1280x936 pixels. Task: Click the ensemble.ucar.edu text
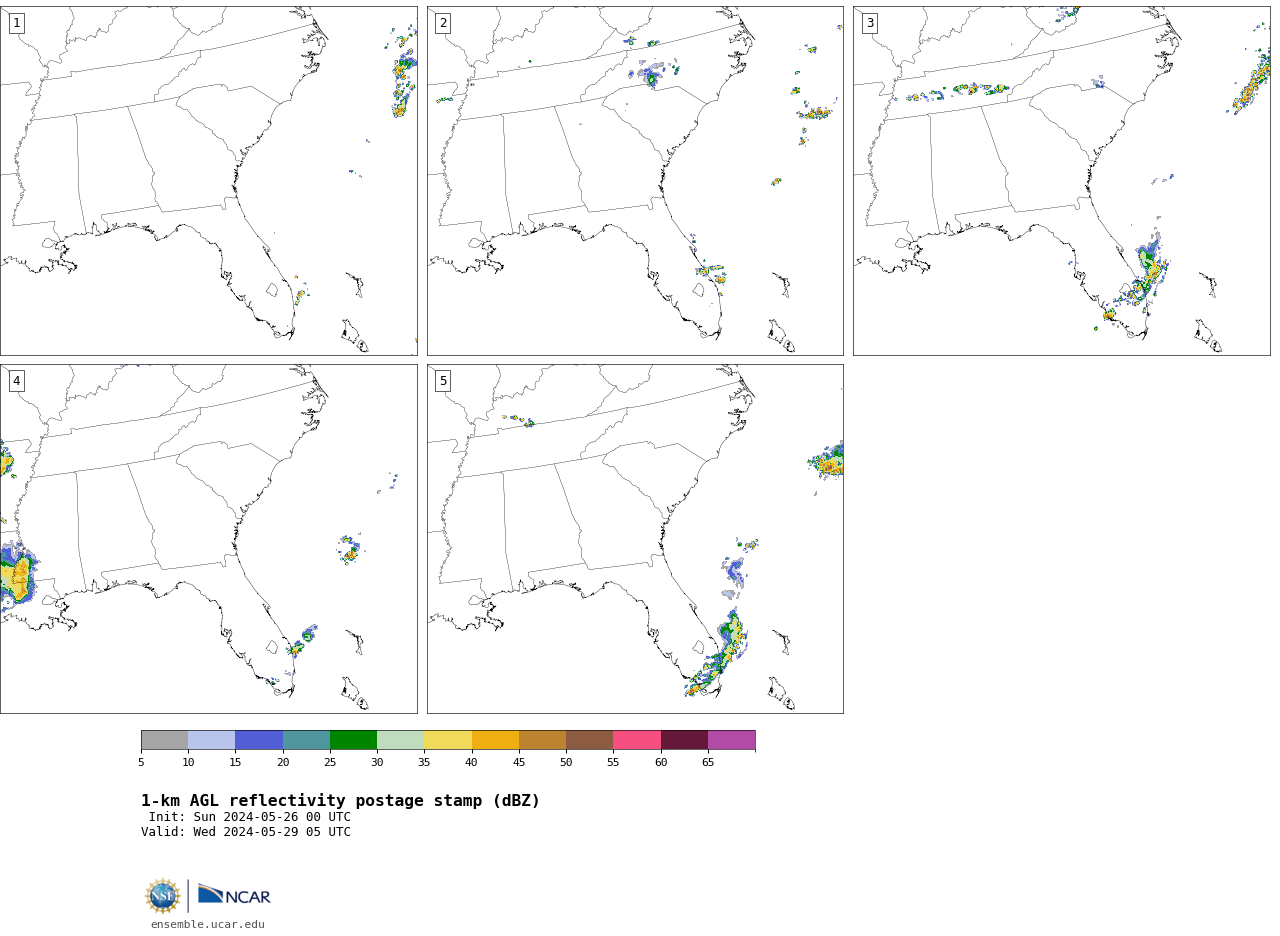click(208, 925)
